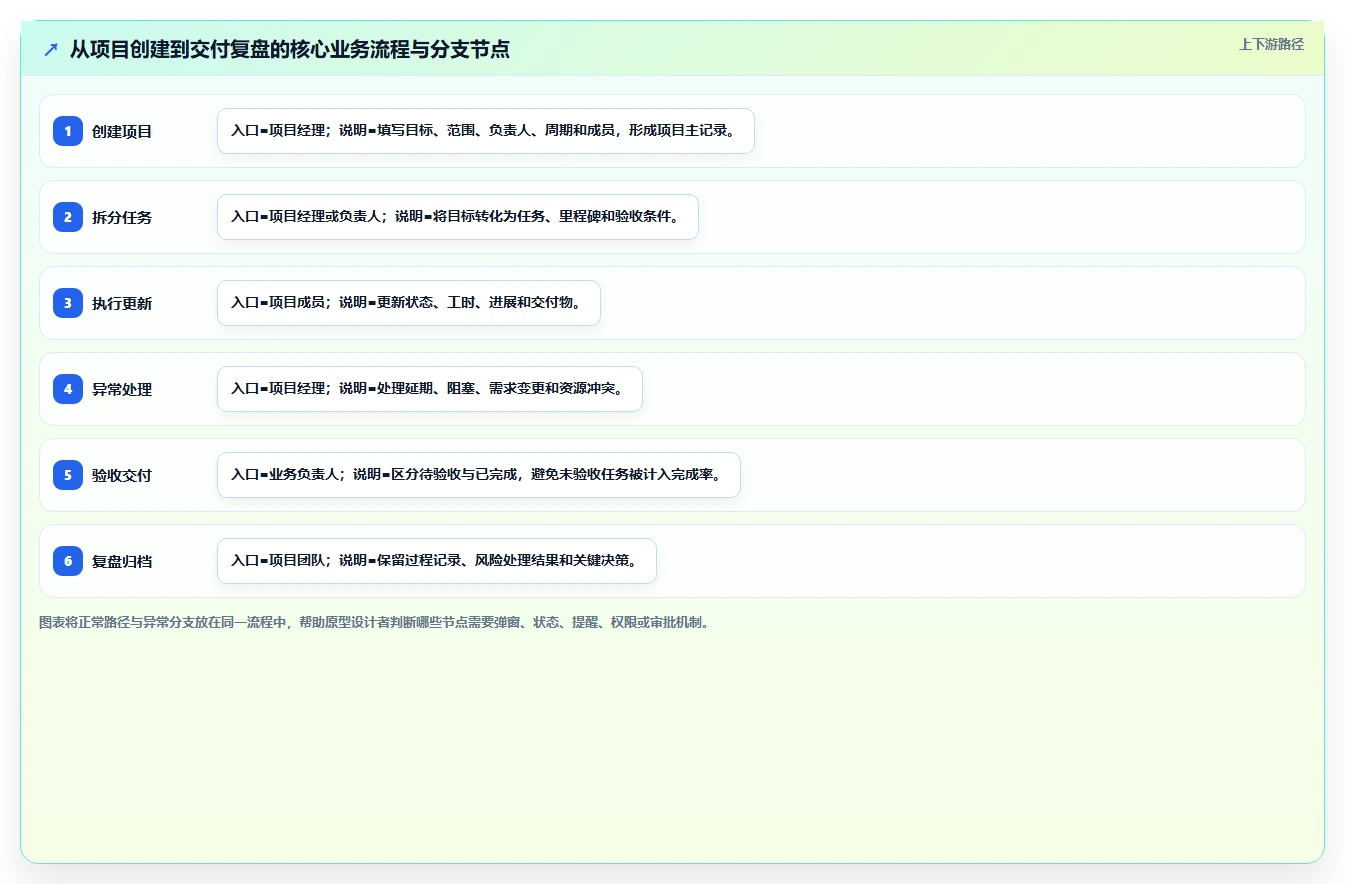Click the description box about 保留过程记录
This screenshot has height=884, width=1345.
click(x=437, y=561)
